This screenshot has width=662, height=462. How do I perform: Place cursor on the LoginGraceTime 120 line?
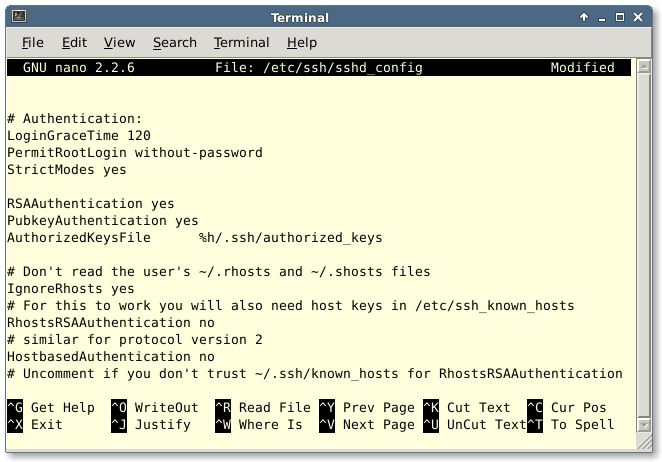tap(78, 136)
